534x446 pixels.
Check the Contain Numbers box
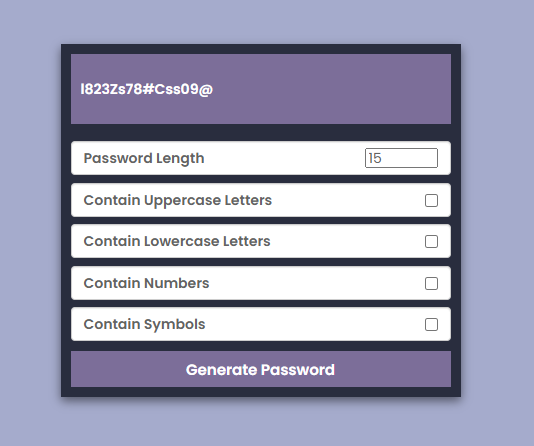[x=431, y=283]
